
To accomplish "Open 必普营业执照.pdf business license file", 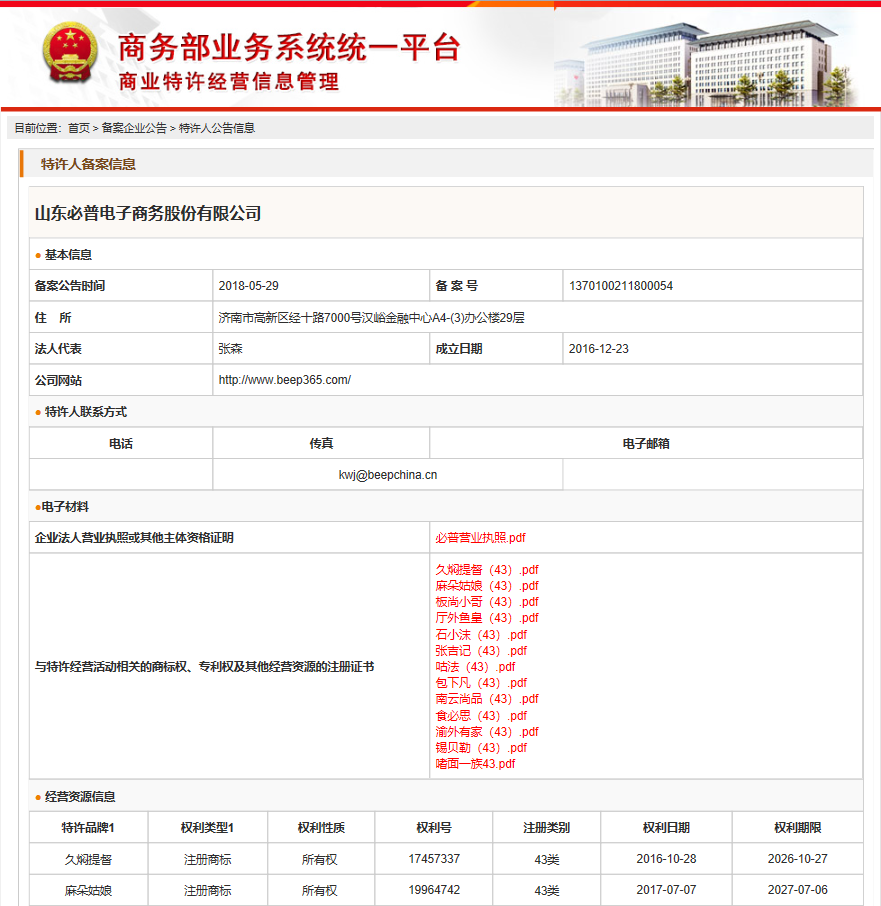I will click(x=481, y=538).
